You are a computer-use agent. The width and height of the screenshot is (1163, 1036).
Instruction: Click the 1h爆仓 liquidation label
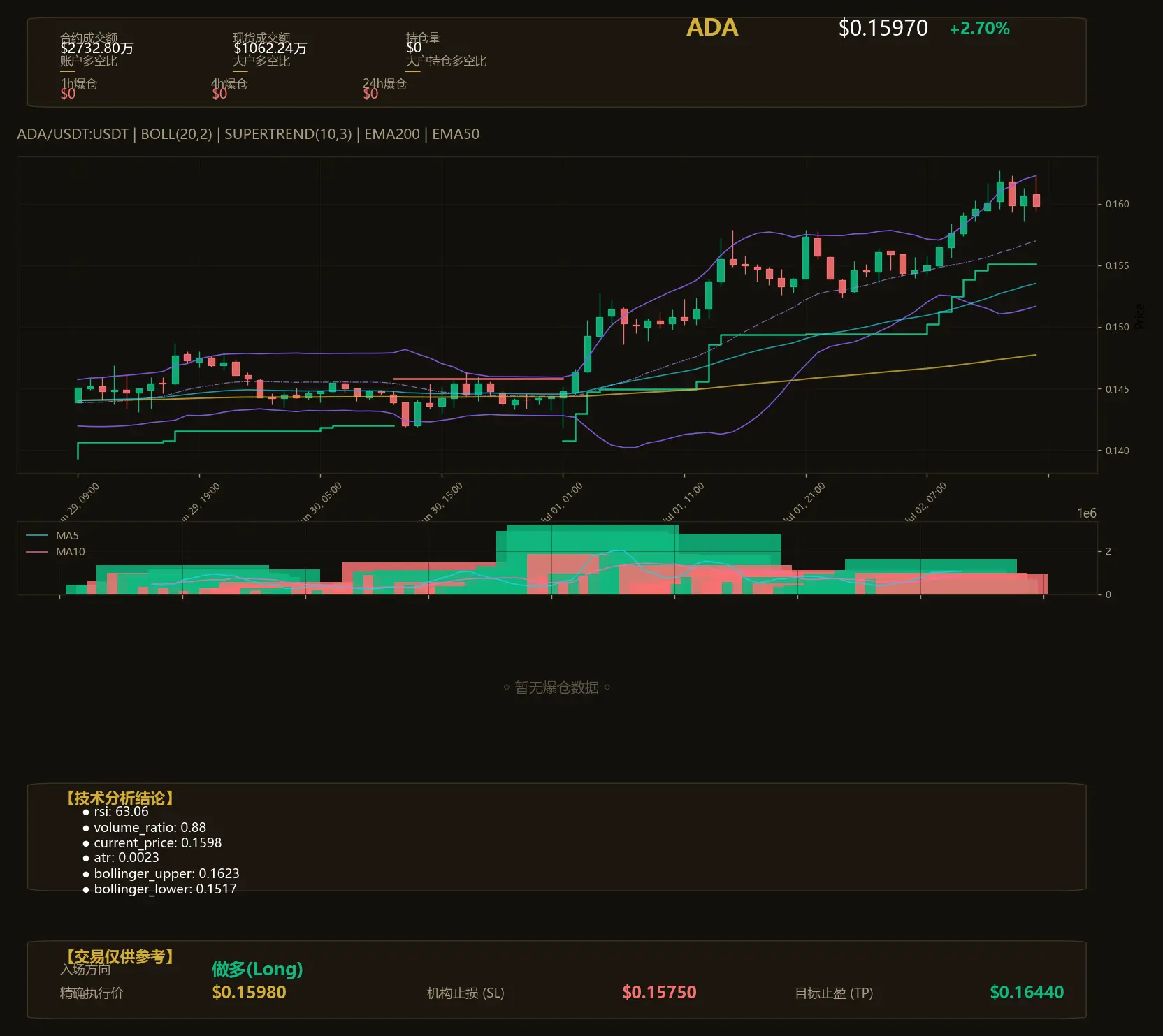pyautogui.click(x=79, y=84)
